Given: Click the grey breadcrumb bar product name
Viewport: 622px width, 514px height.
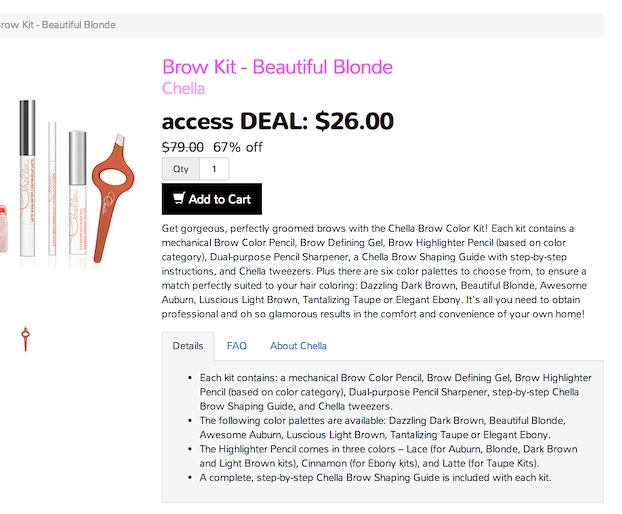Looking at the screenshot, I should [58, 24].
